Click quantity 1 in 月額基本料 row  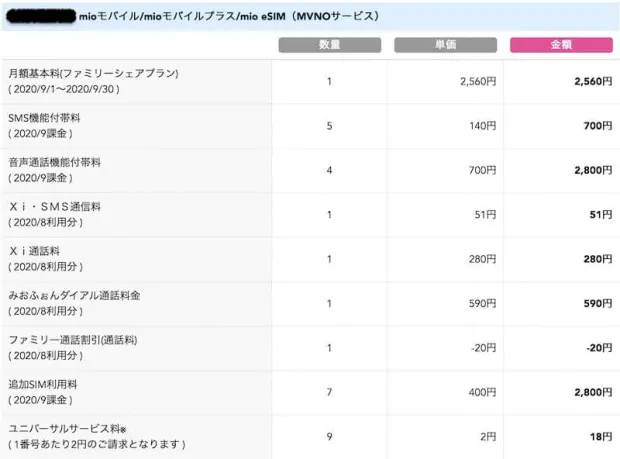click(329, 81)
